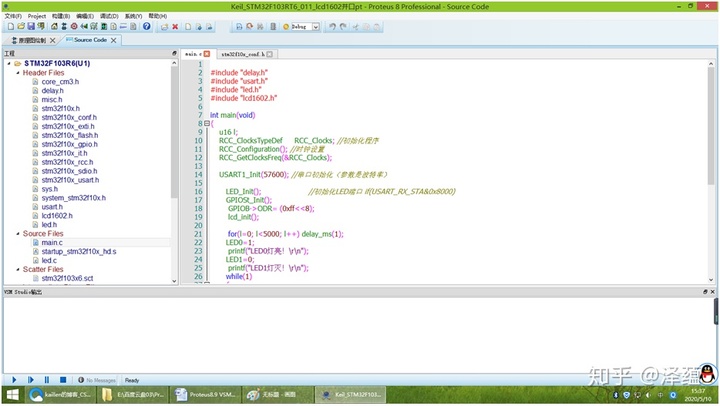Screen dimensions: 720x406
Task: Click the No Messages status indicator
Action: [x=97, y=380]
